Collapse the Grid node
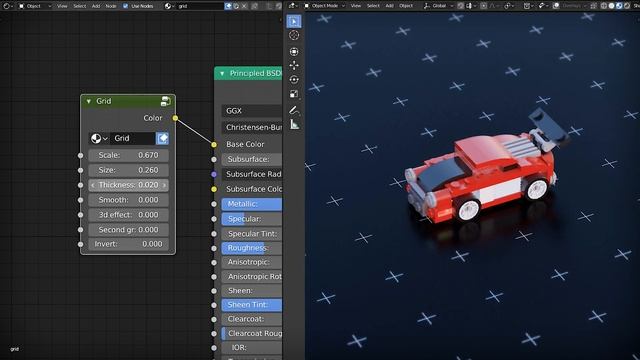The image size is (640, 360). tap(89, 101)
